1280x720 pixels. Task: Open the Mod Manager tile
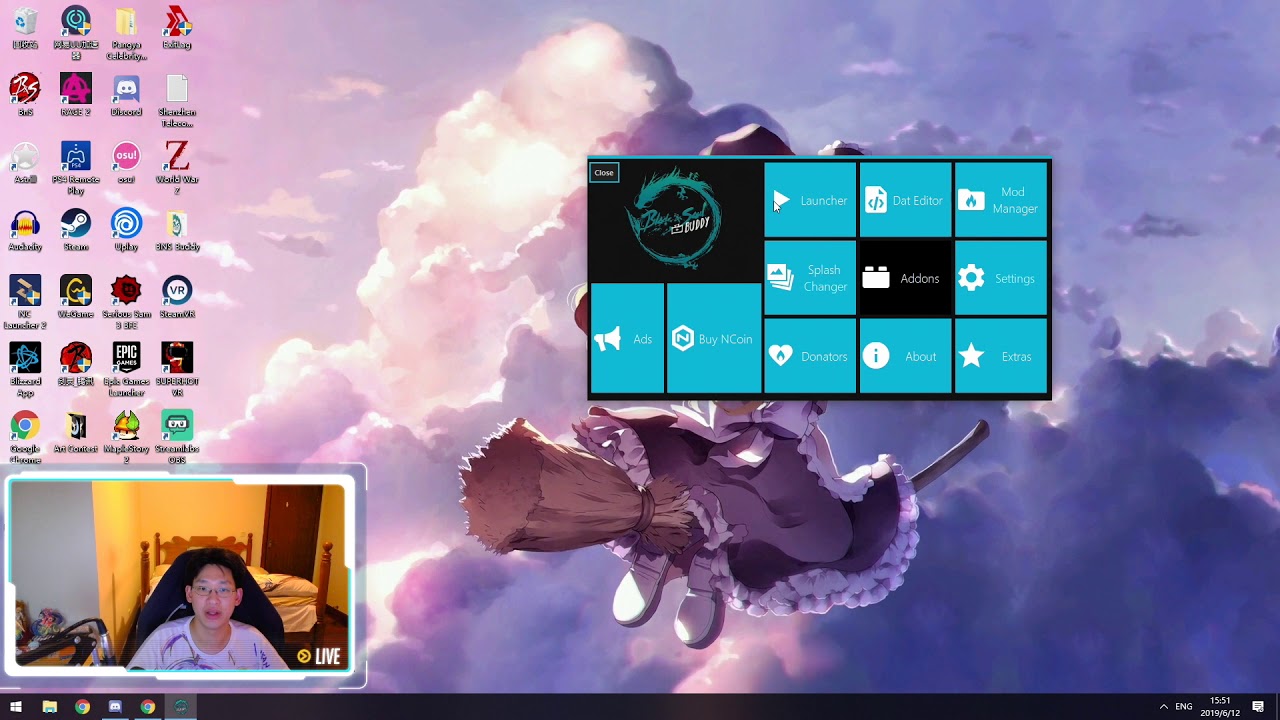(x=1001, y=201)
